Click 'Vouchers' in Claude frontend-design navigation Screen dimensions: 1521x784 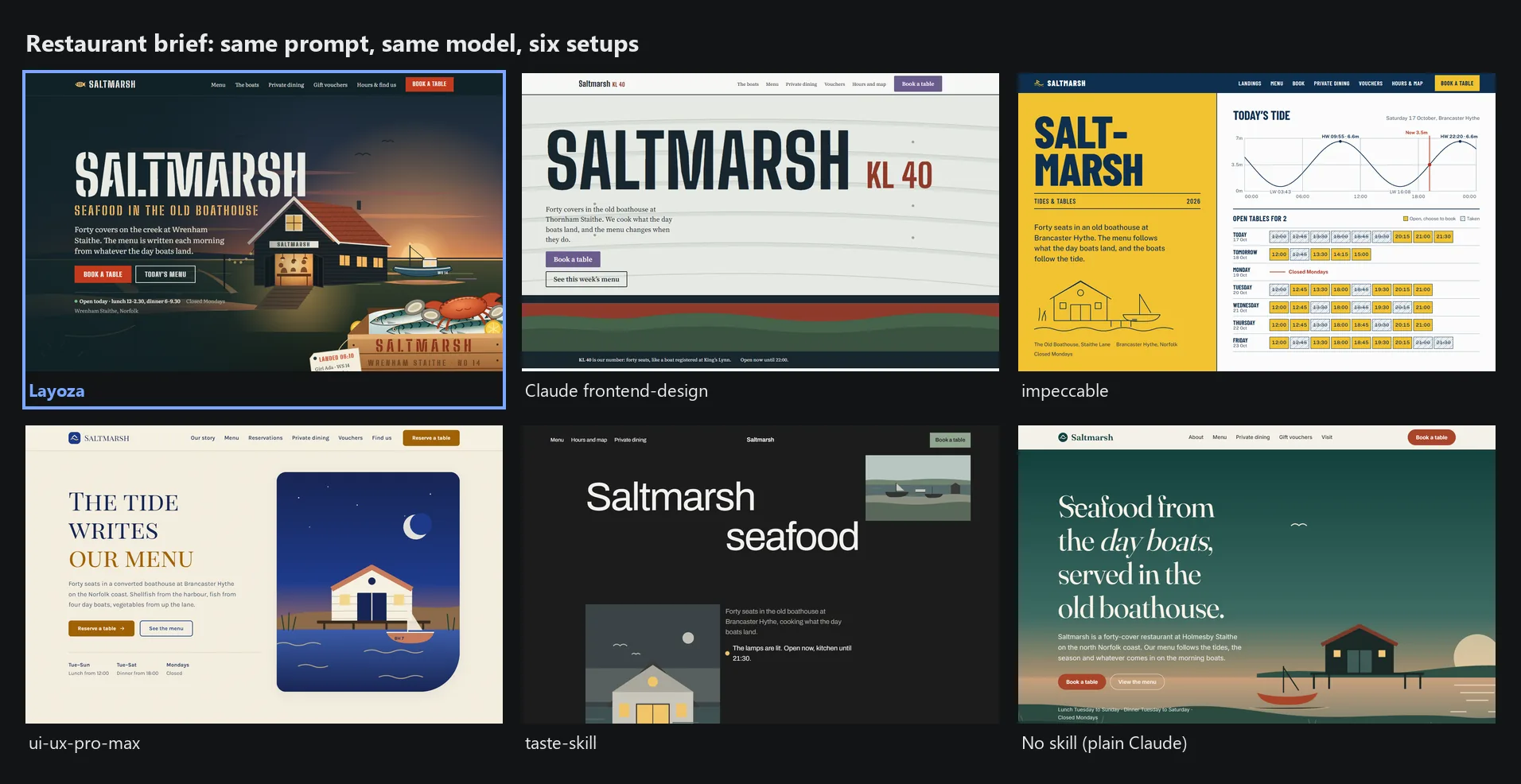[x=834, y=84]
